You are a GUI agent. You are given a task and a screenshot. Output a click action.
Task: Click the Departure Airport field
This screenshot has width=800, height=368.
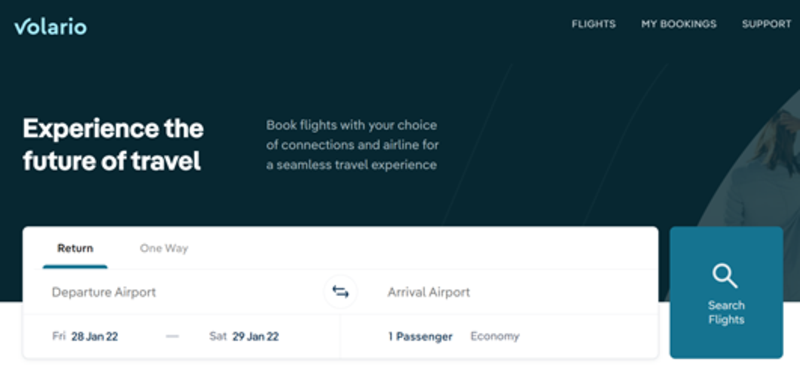(173, 292)
